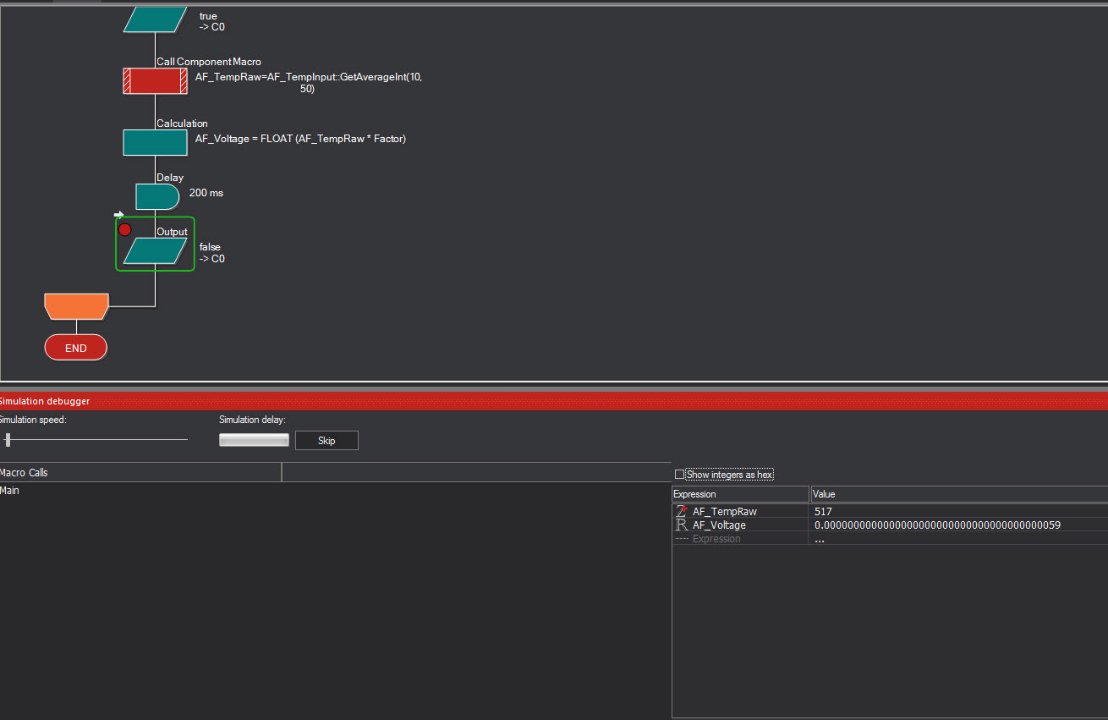Click the red END terminator icon
The image size is (1108, 720).
pos(76,348)
